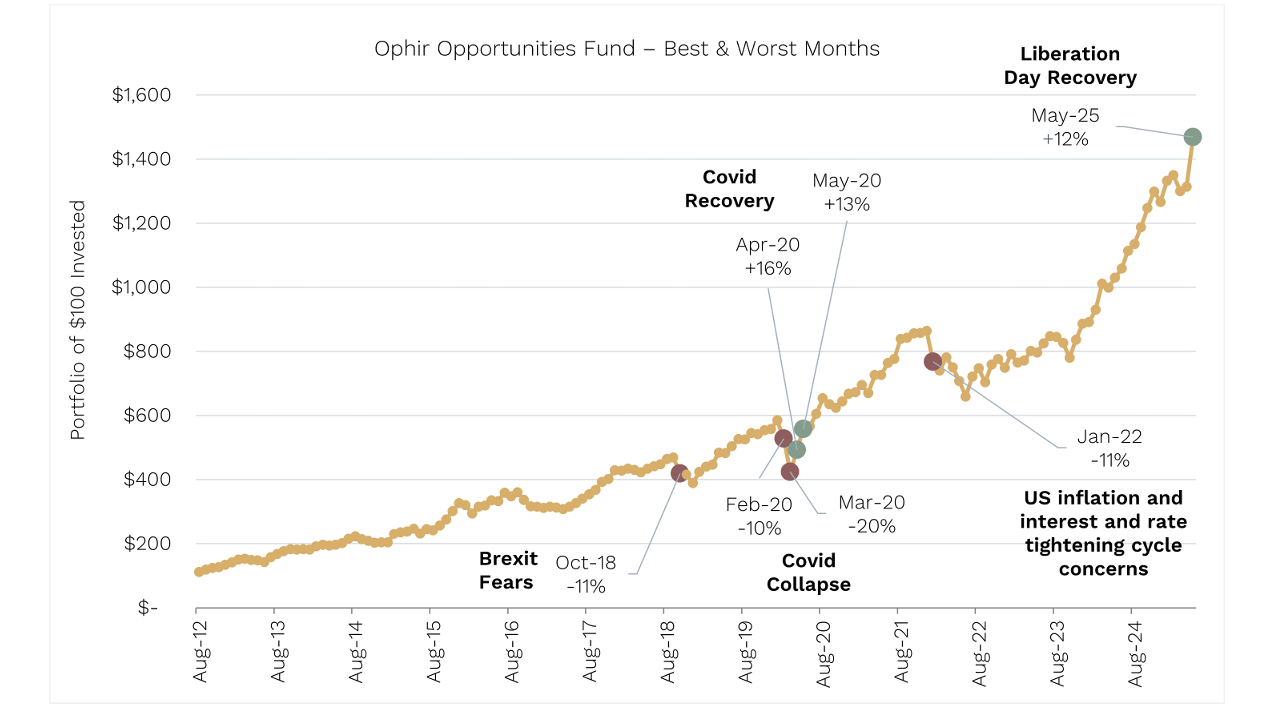Click the Jan-22 red data marker

tap(933, 362)
